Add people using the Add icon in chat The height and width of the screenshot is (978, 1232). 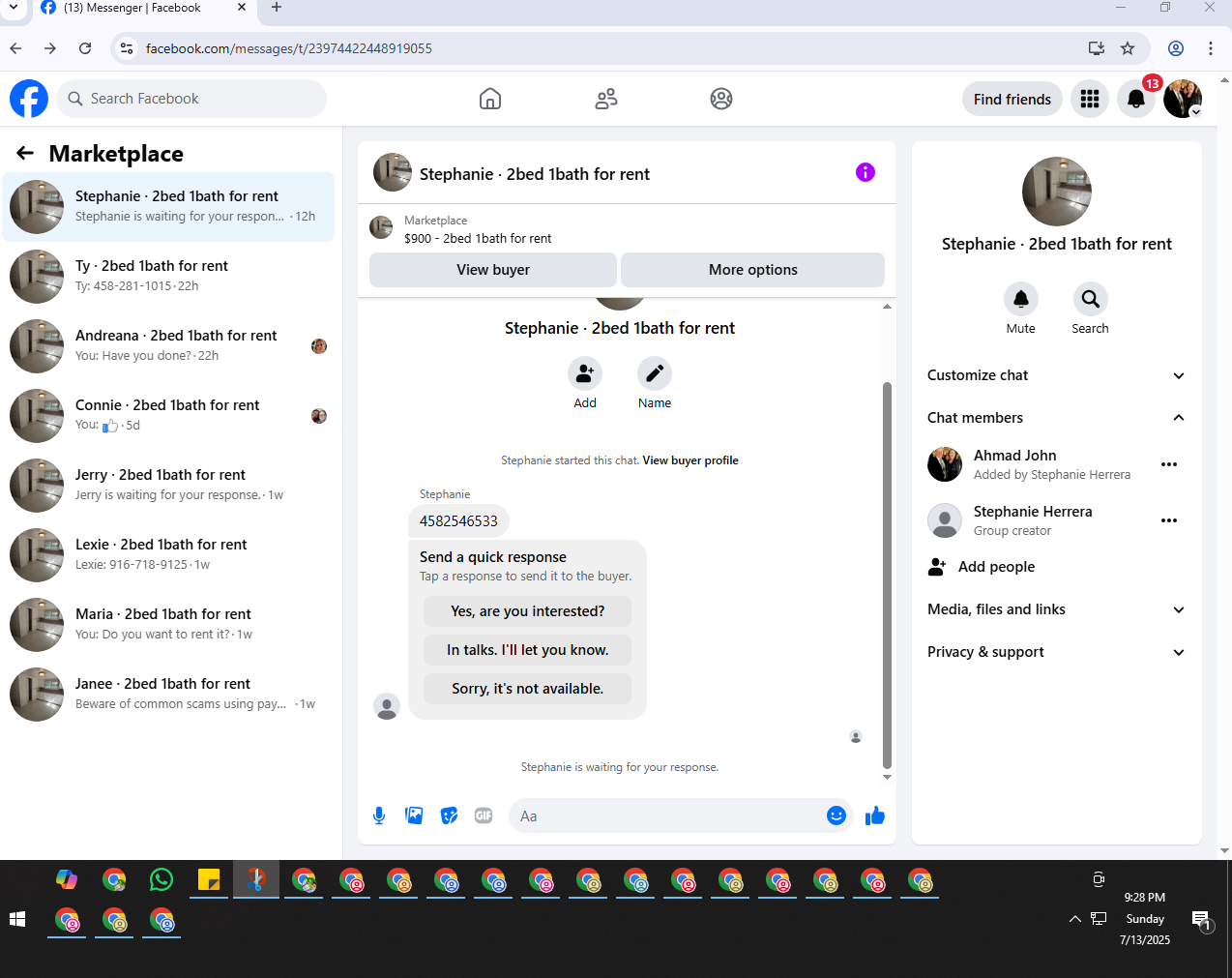click(585, 373)
